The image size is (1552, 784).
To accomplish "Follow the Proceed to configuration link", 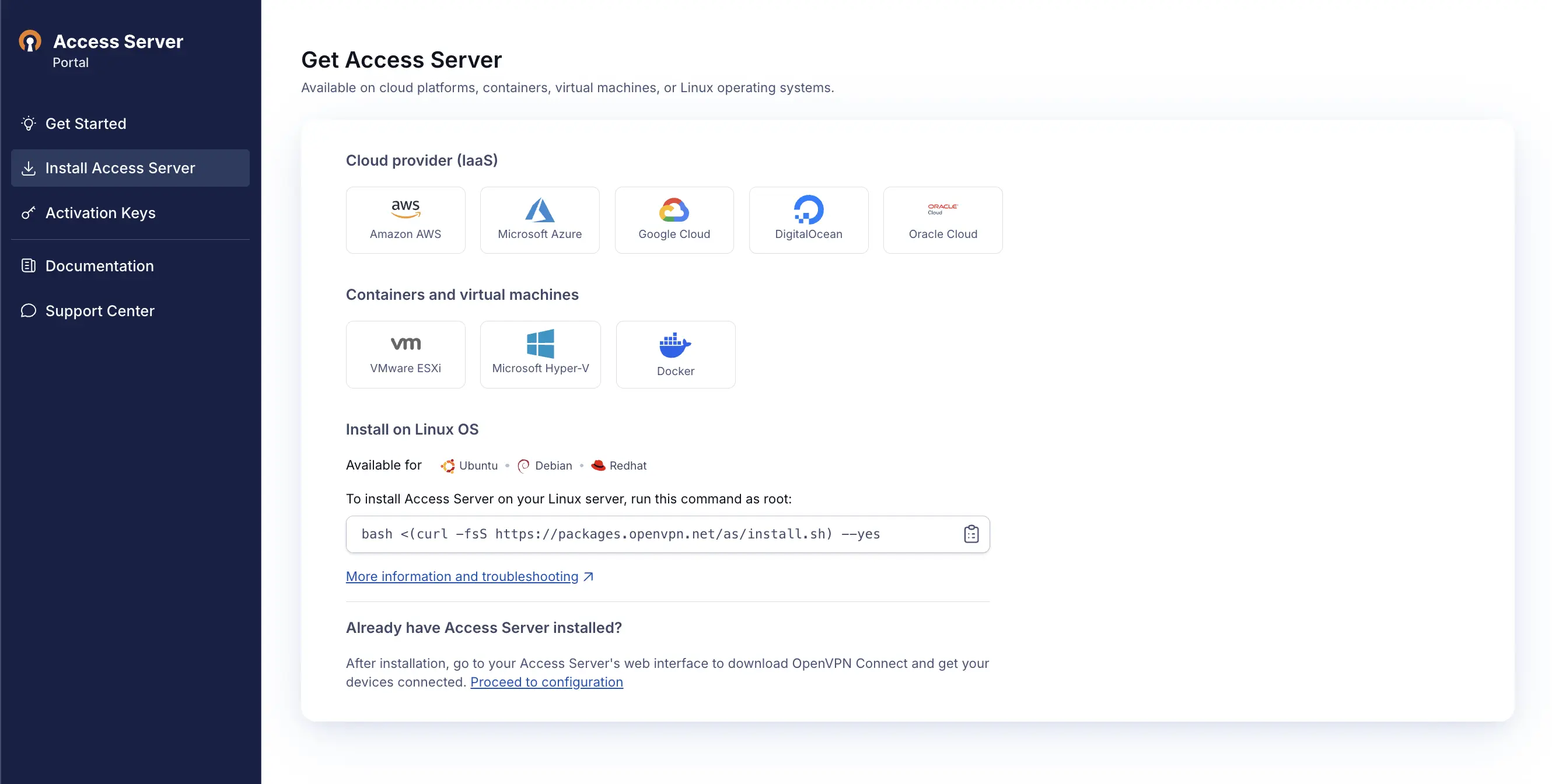I will pyautogui.click(x=546, y=682).
